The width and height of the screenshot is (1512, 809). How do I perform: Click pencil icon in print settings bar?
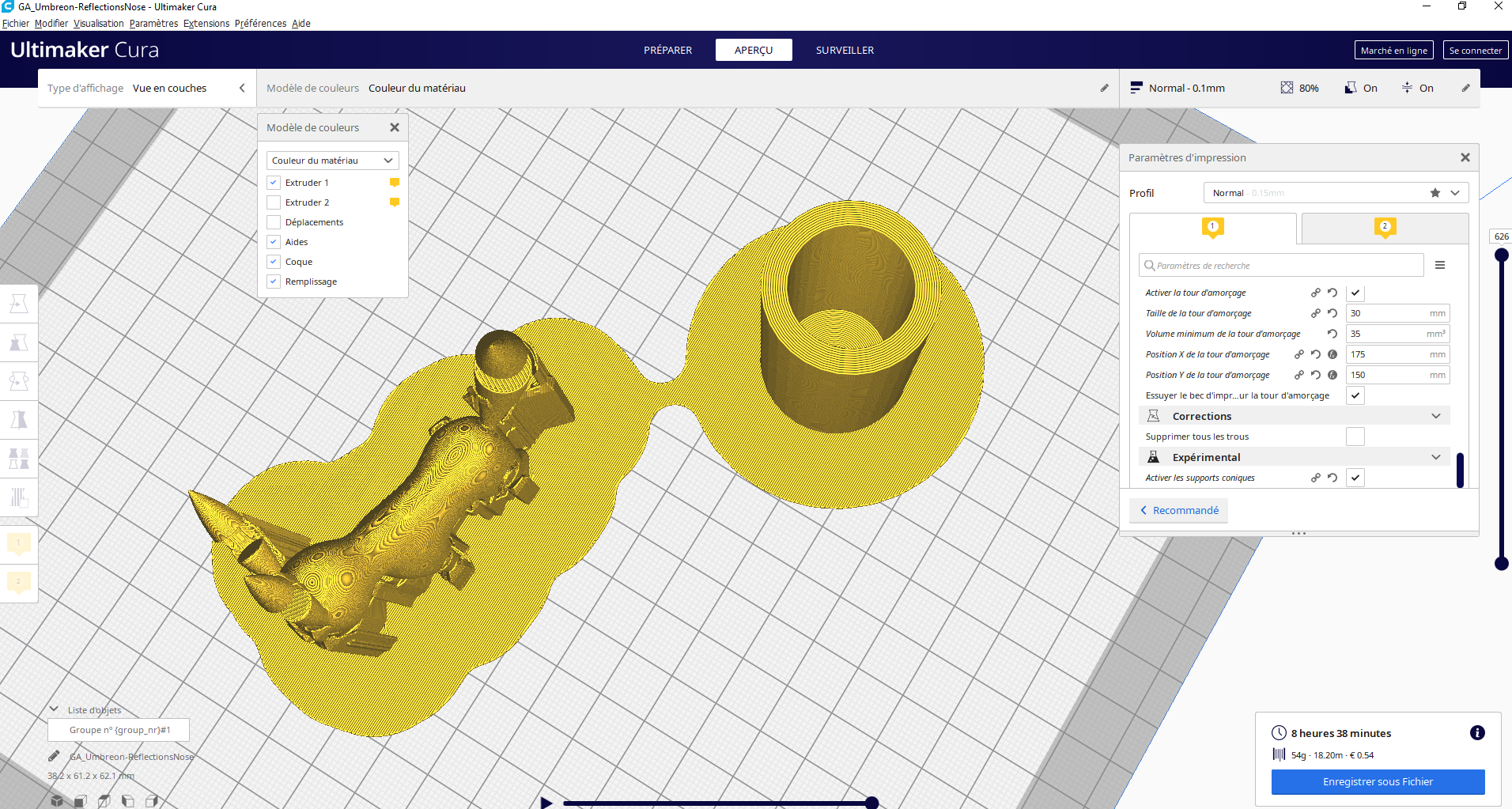point(1465,88)
